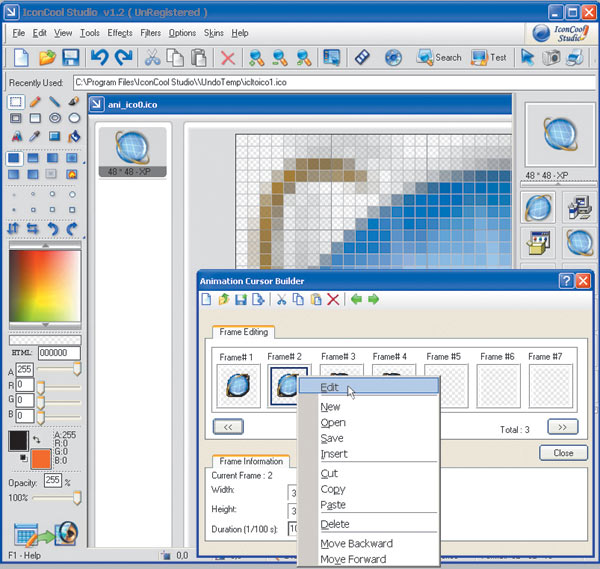Click the Test toolbar button
Screen dimensions: 600x569
(489, 58)
